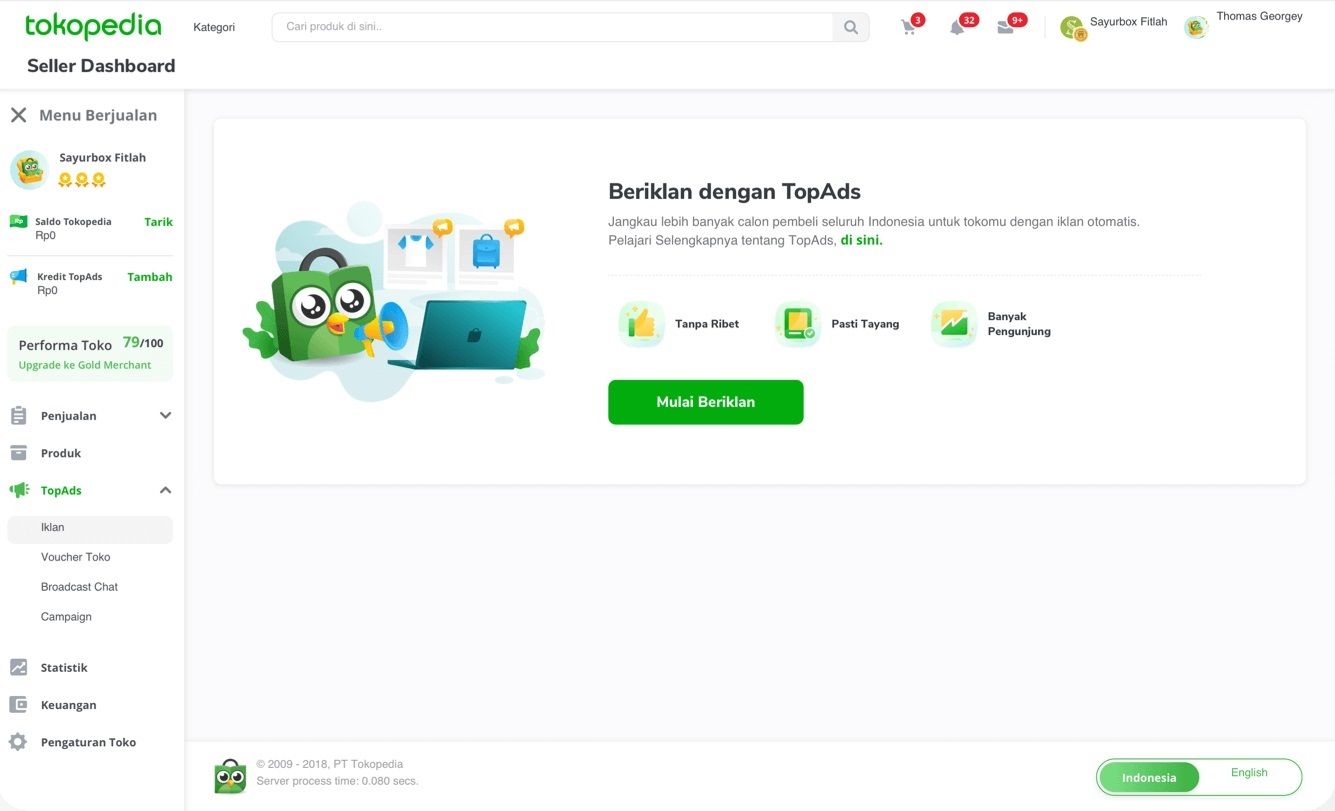The height and width of the screenshot is (811, 1335).
Task: Click the Keuangan wallet icon
Action: point(18,704)
